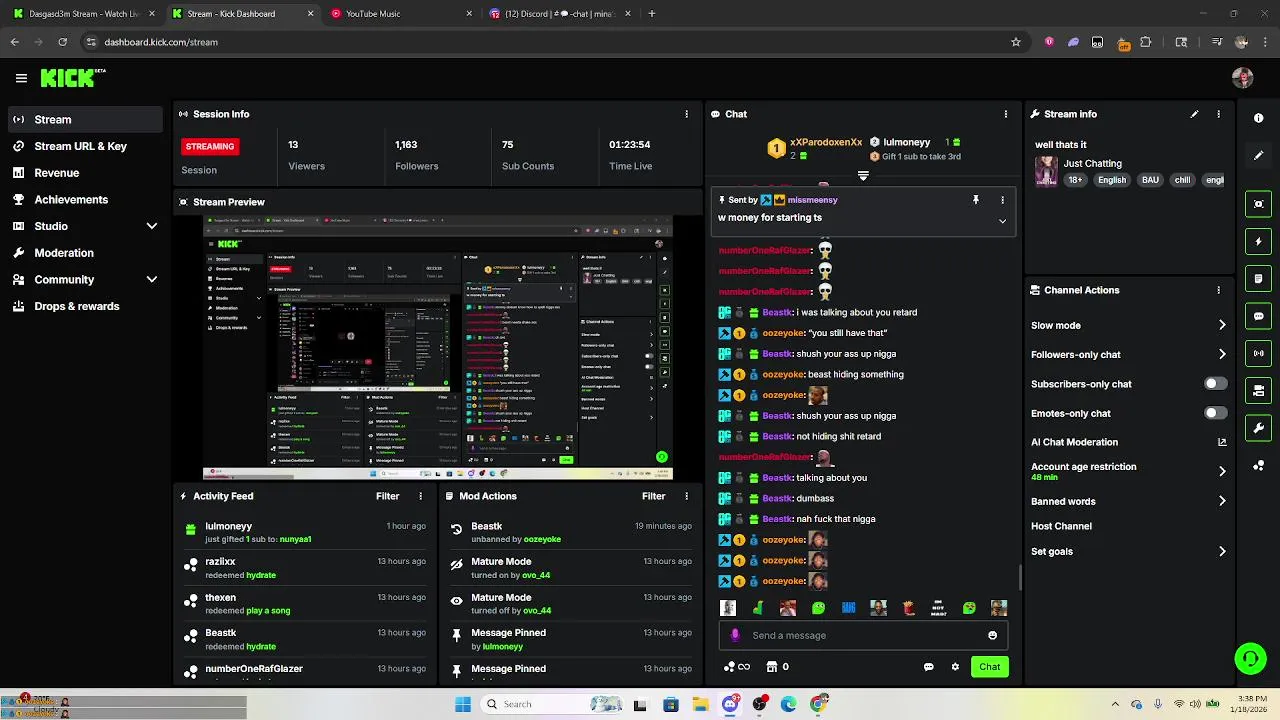
Task: Open the Mod Actions three-dot menu
Action: click(x=686, y=496)
